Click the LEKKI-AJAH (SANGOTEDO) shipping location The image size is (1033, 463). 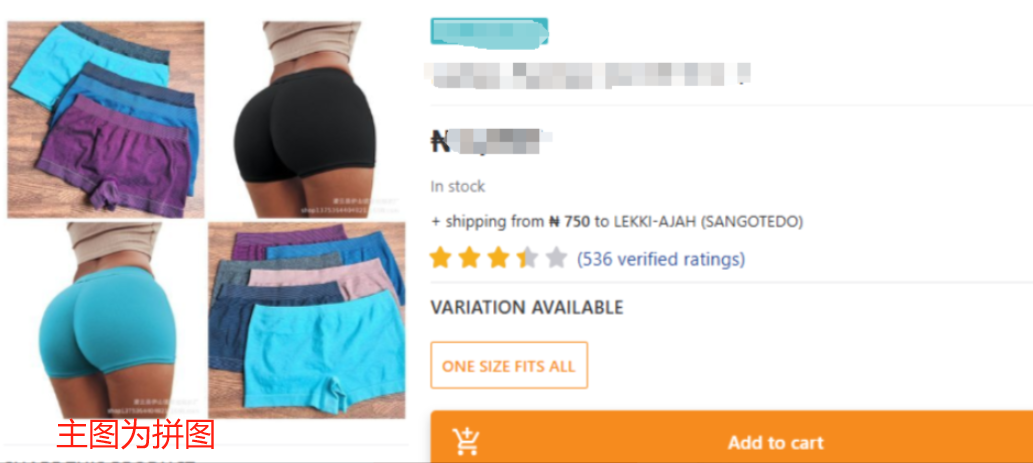pos(708,222)
